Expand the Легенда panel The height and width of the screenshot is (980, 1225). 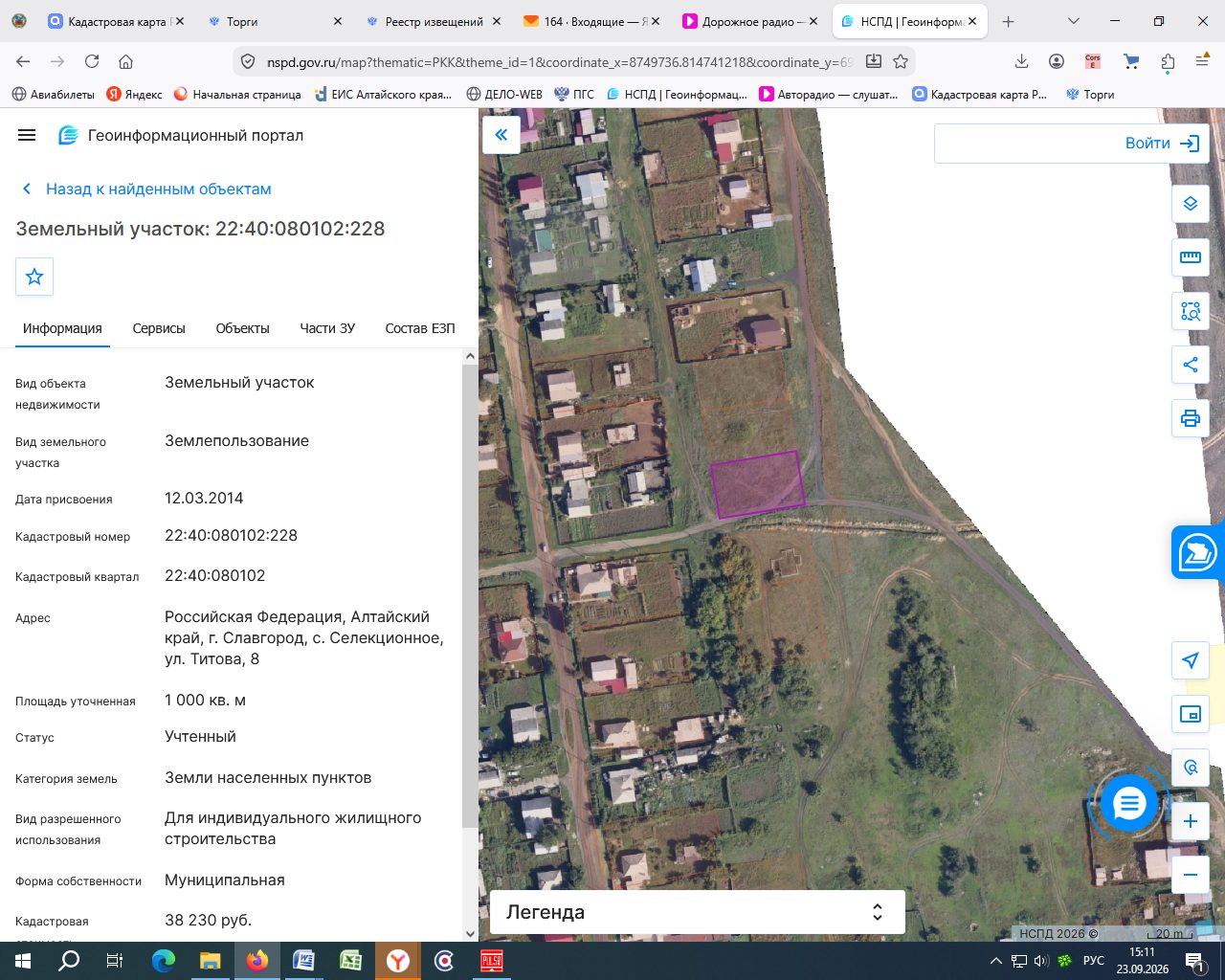coord(698,912)
